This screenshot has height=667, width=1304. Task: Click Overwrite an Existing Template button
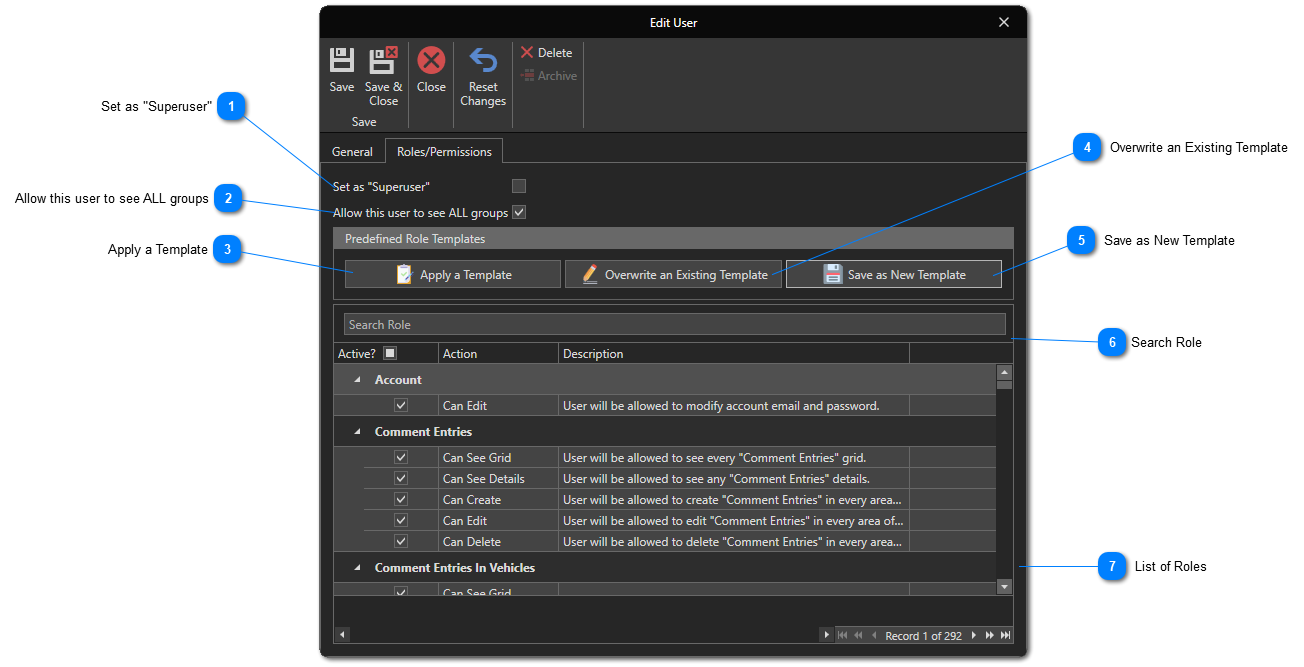pyautogui.click(x=674, y=275)
